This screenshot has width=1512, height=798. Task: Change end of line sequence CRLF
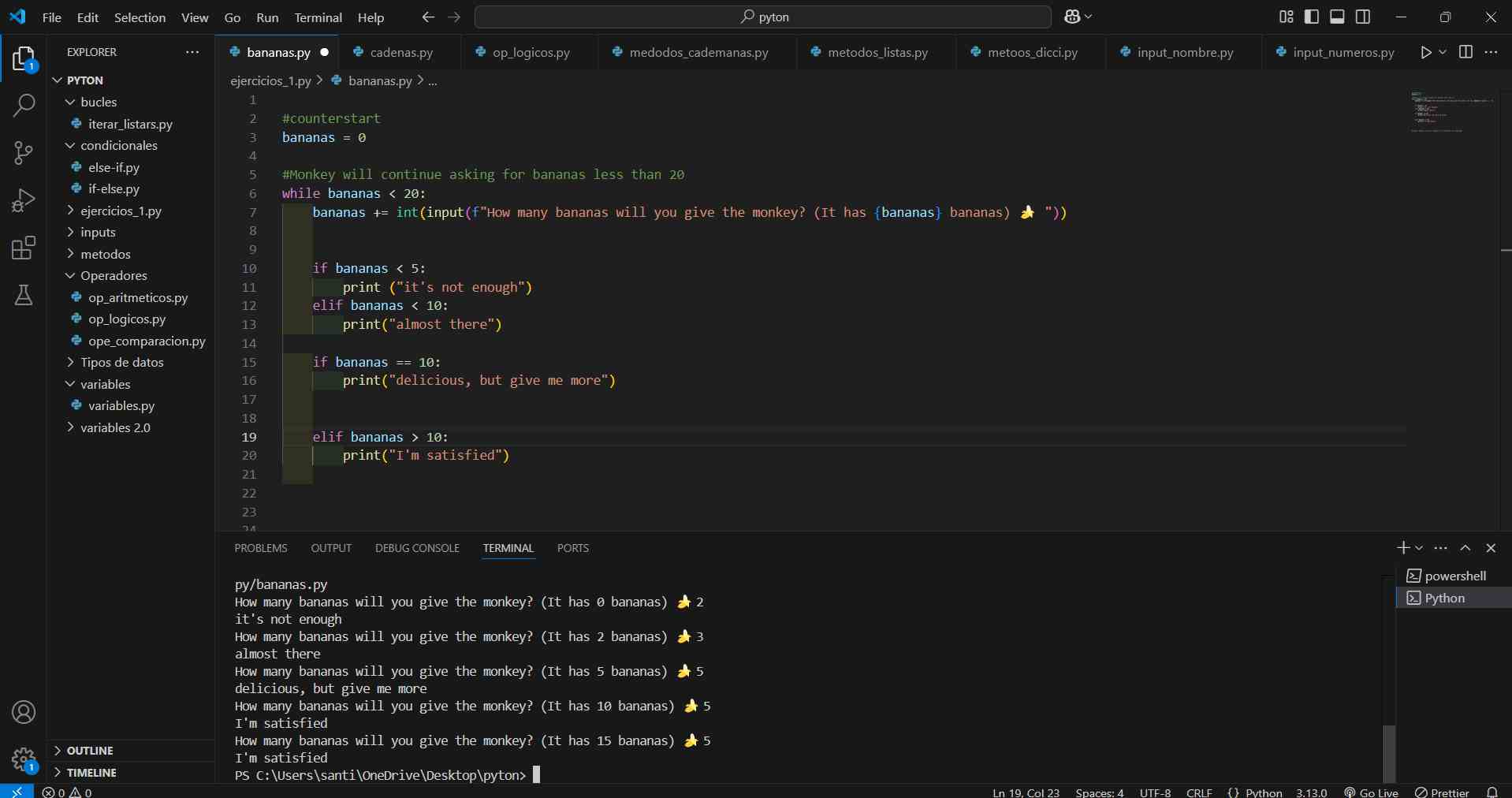click(x=1199, y=792)
